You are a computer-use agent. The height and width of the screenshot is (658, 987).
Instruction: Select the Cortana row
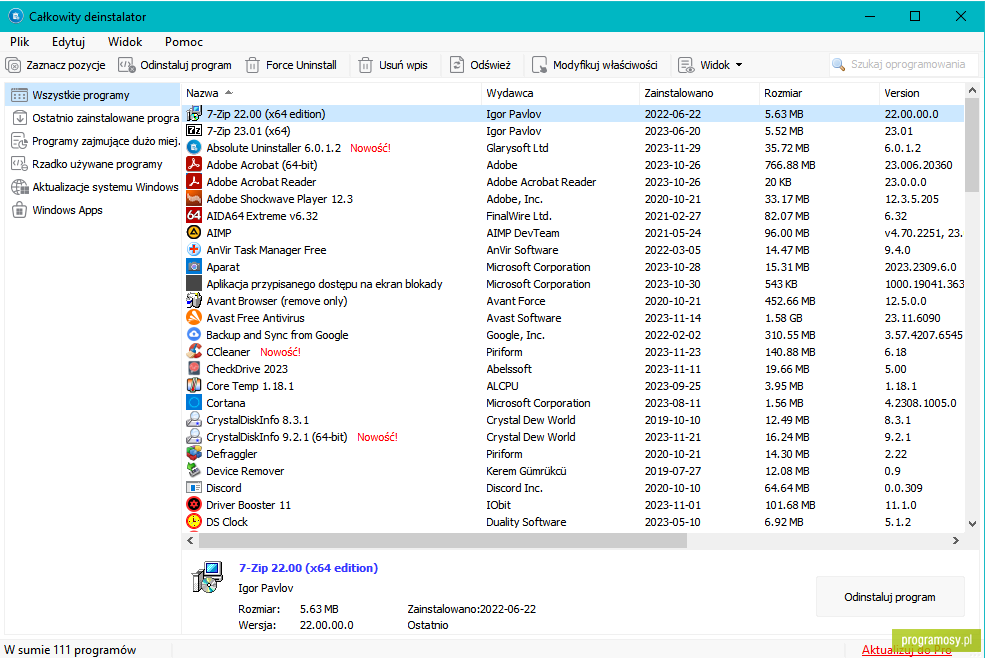tap(573, 403)
